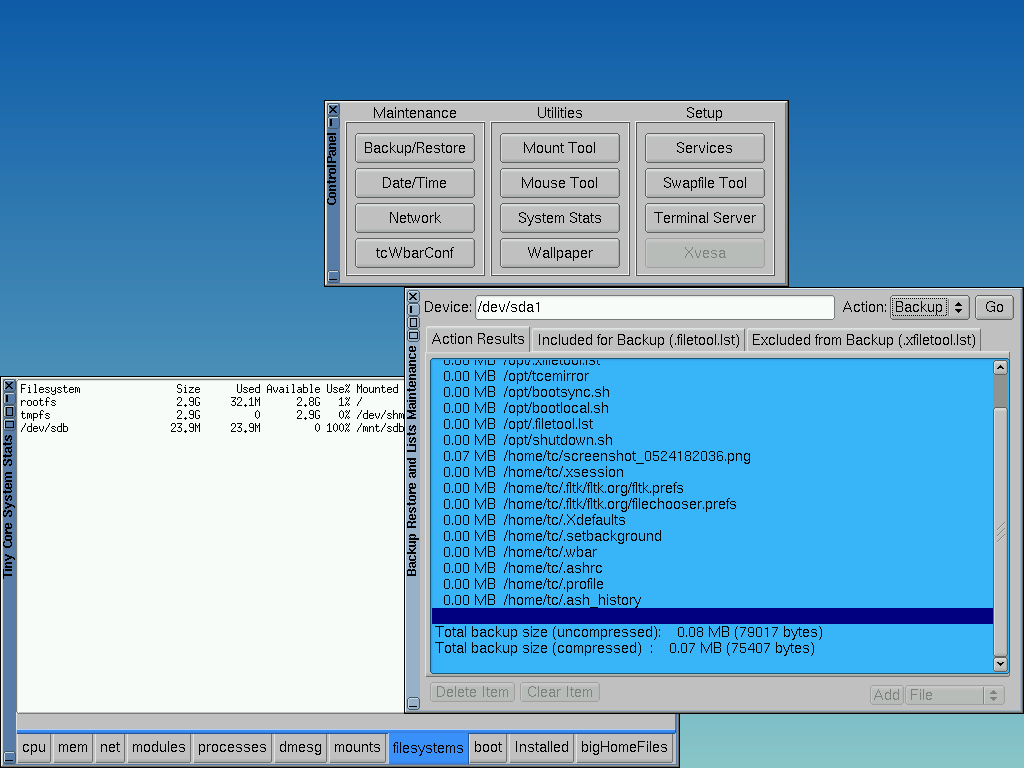Close the Backup Restore window via X icon
The image size is (1024, 768).
coord(413,296)
